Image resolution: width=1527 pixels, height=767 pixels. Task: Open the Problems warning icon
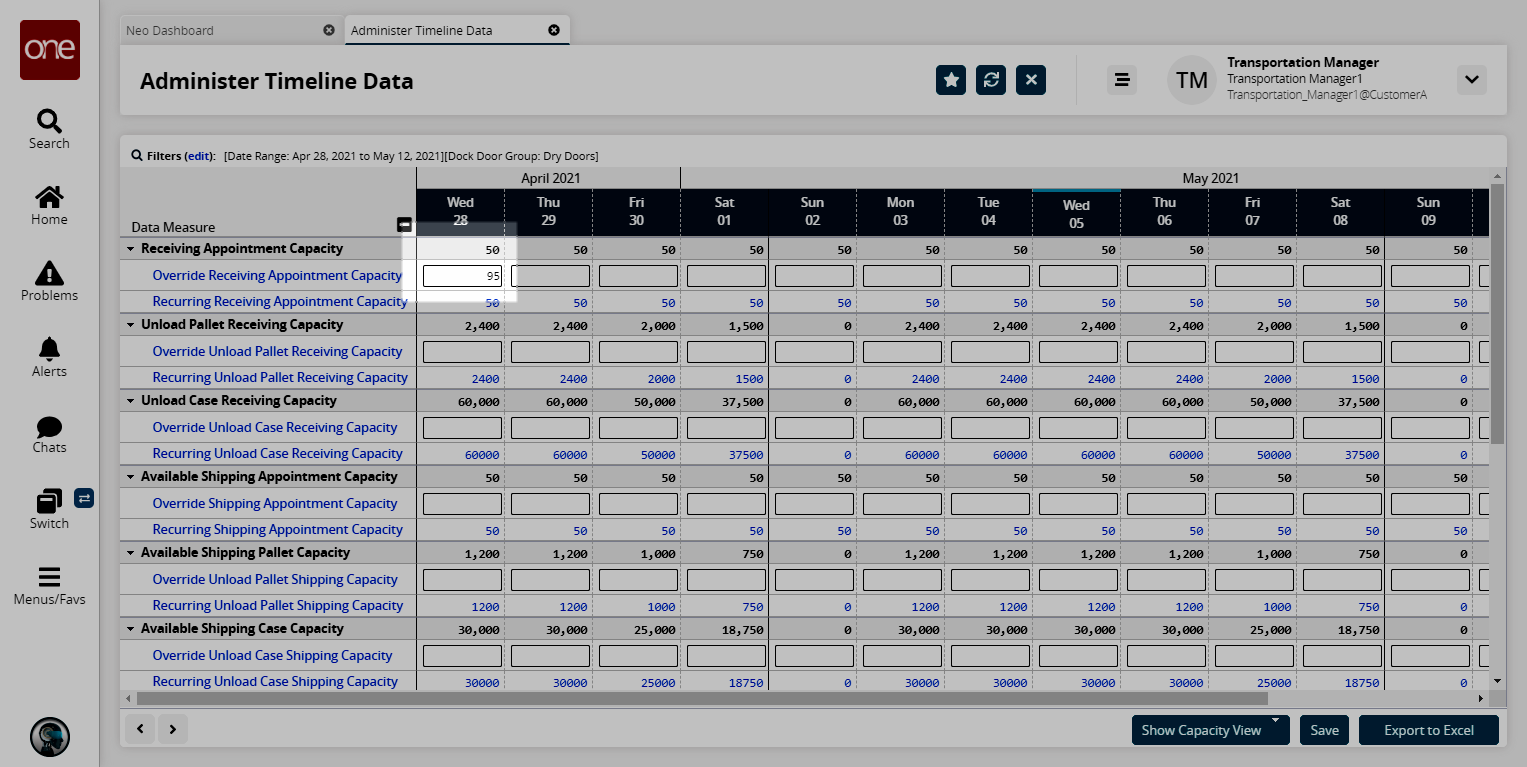click(x=49, y=273)
